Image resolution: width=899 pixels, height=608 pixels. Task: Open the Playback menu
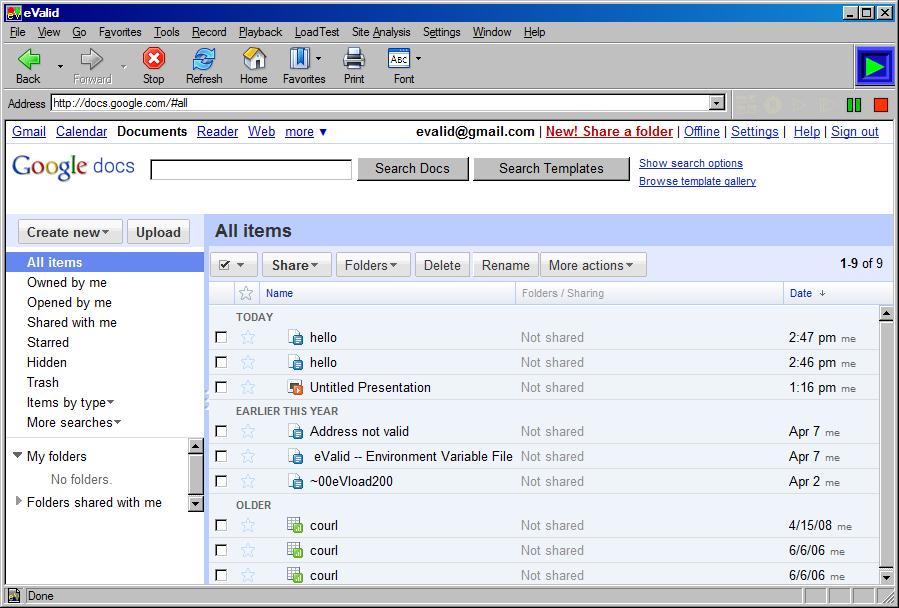(260, 32)
